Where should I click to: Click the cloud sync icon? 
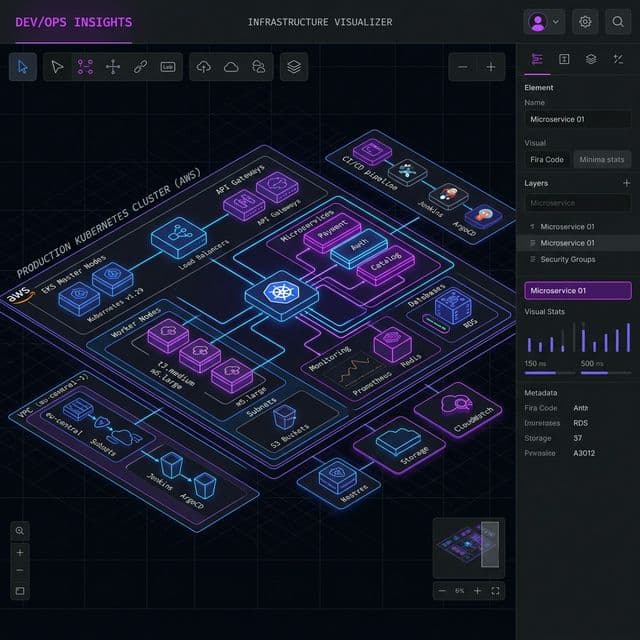259,67
